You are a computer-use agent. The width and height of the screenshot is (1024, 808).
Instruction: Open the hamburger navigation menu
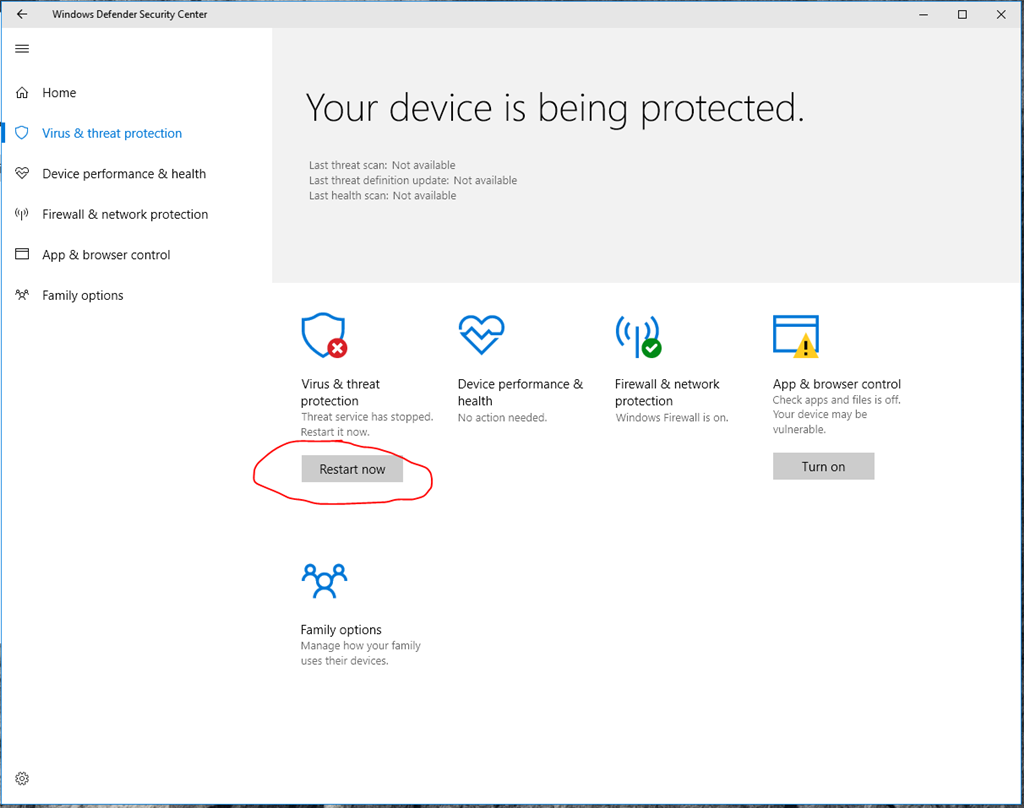22,48
